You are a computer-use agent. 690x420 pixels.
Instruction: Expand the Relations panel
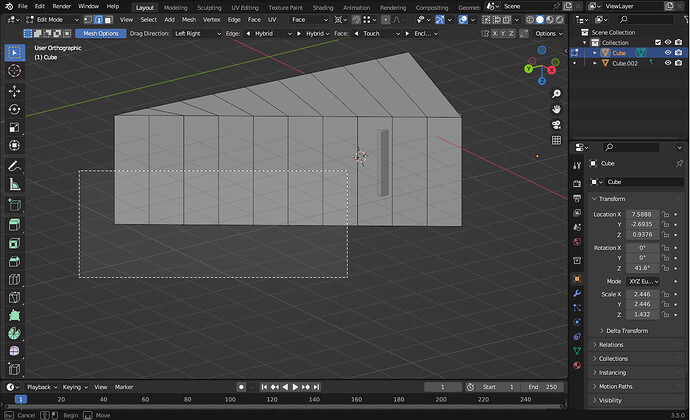pos(610,345)
